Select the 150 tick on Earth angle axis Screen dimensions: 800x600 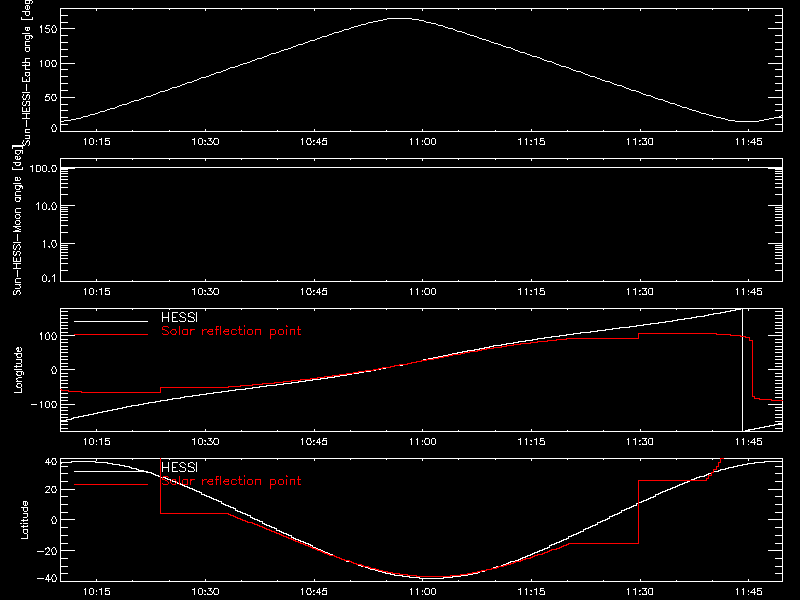pos(48,29)
